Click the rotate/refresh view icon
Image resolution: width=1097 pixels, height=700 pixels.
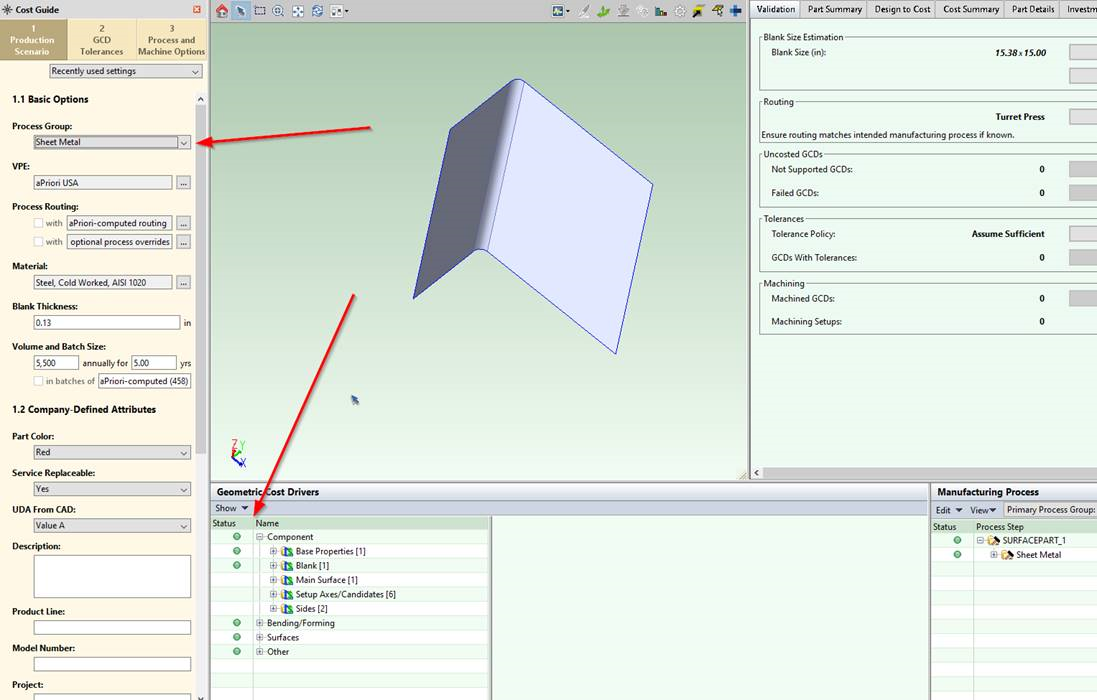[317, 11]
